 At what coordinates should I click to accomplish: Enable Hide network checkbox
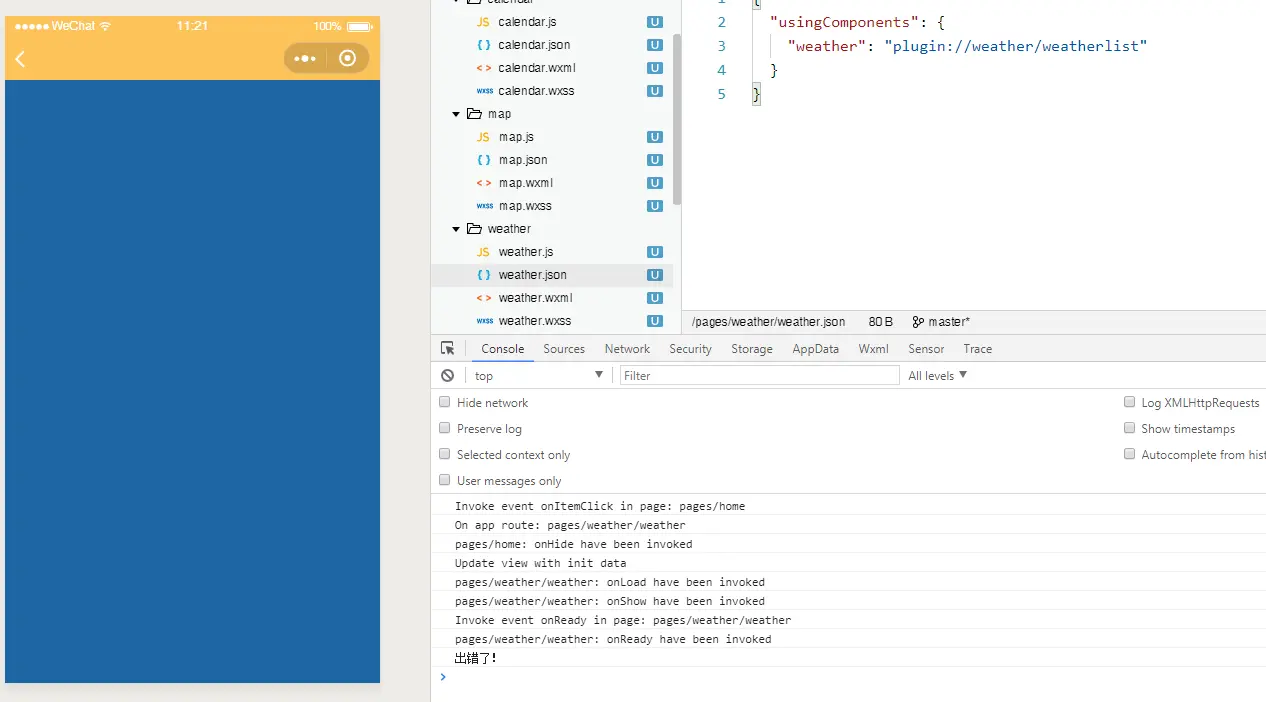445,402
